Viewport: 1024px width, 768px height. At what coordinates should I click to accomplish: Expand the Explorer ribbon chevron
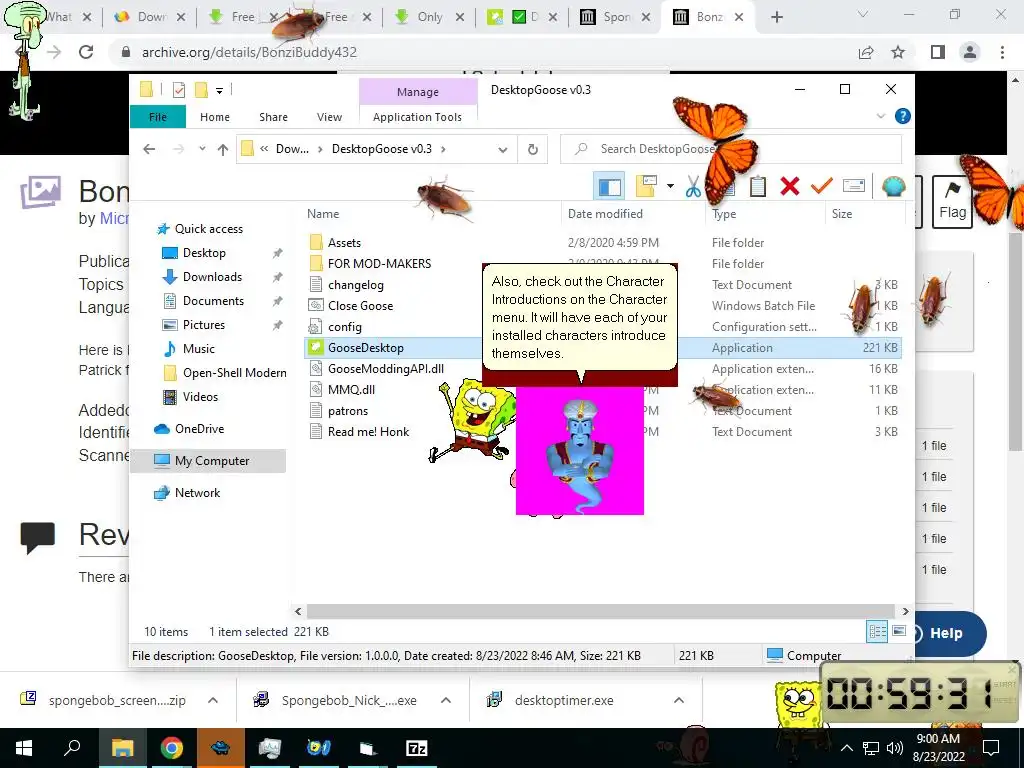click(x=881, y=116)
